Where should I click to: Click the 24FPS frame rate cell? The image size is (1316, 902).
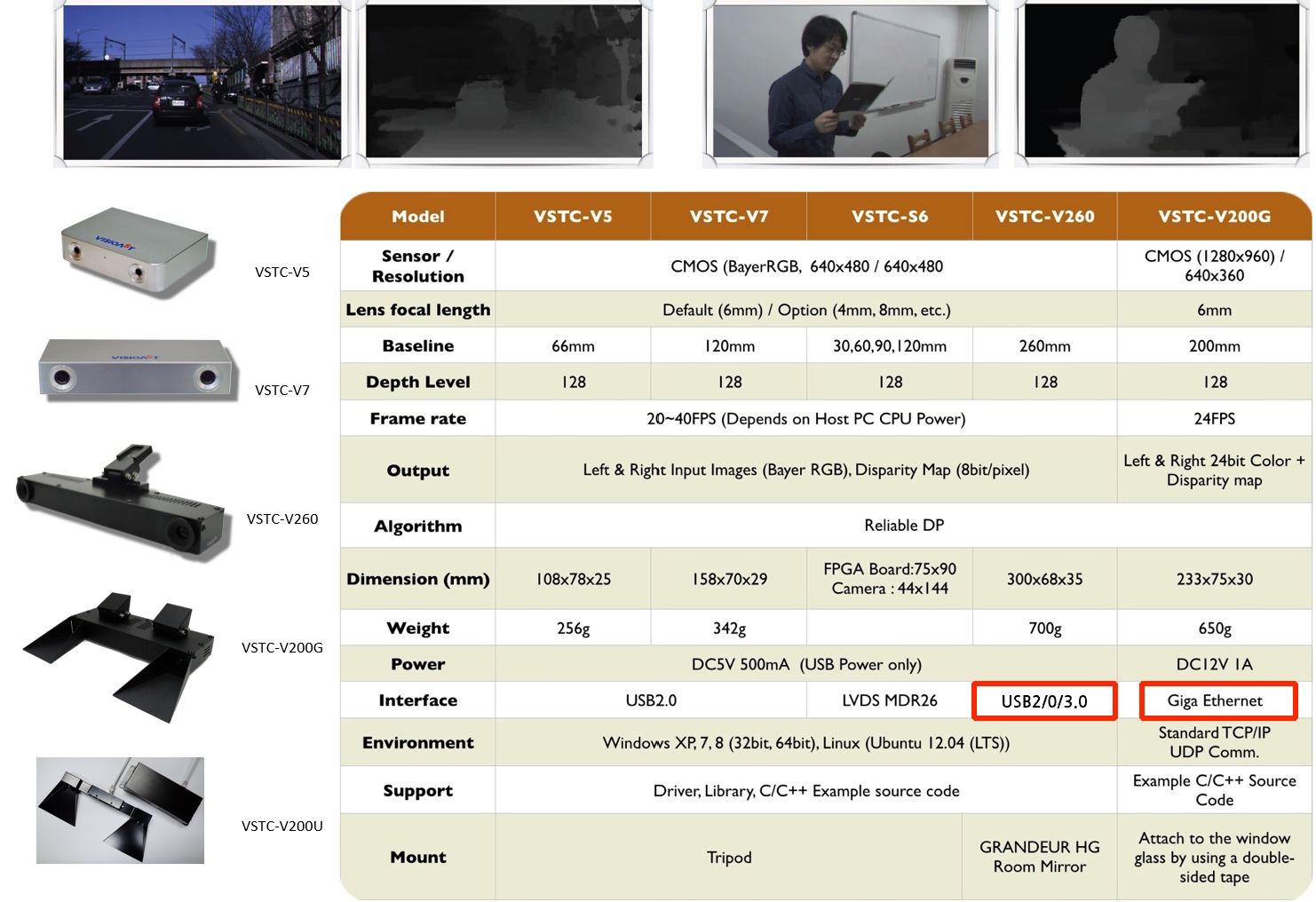click(1214, 418)
